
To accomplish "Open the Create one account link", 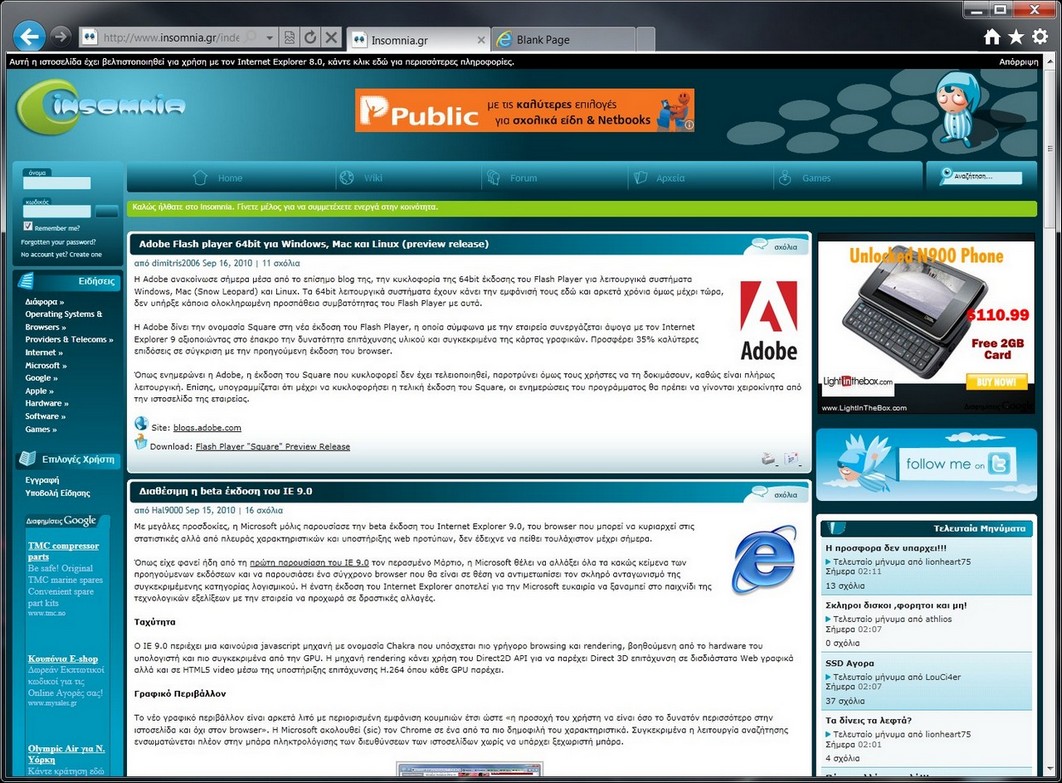I will (x=85, y=255).
